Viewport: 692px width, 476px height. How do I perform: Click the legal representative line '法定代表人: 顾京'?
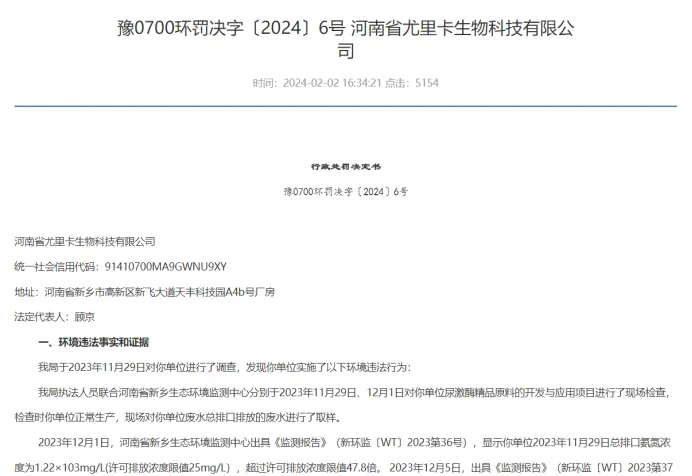click(54, 317)
